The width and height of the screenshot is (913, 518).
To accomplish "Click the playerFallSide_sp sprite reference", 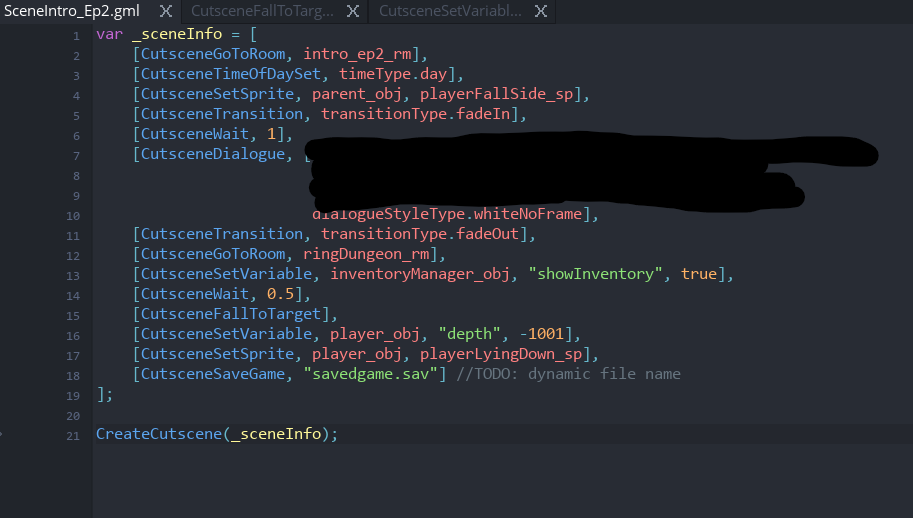I will tap(497, 95).
